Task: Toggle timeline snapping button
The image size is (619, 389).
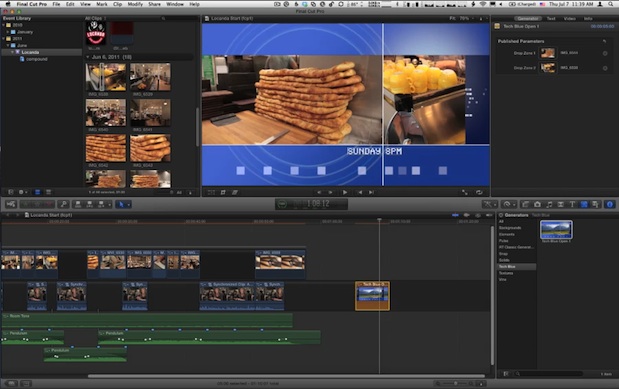Action: click(490, 215)
